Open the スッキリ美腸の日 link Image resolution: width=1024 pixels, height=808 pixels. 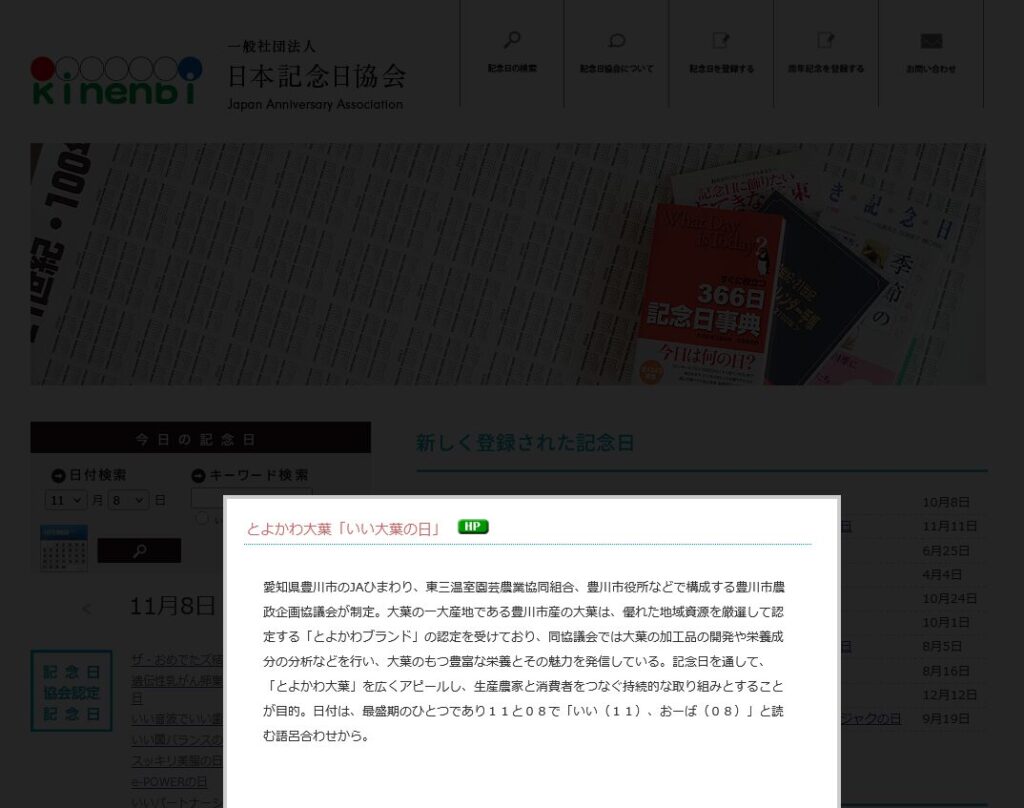coord(176,761)
